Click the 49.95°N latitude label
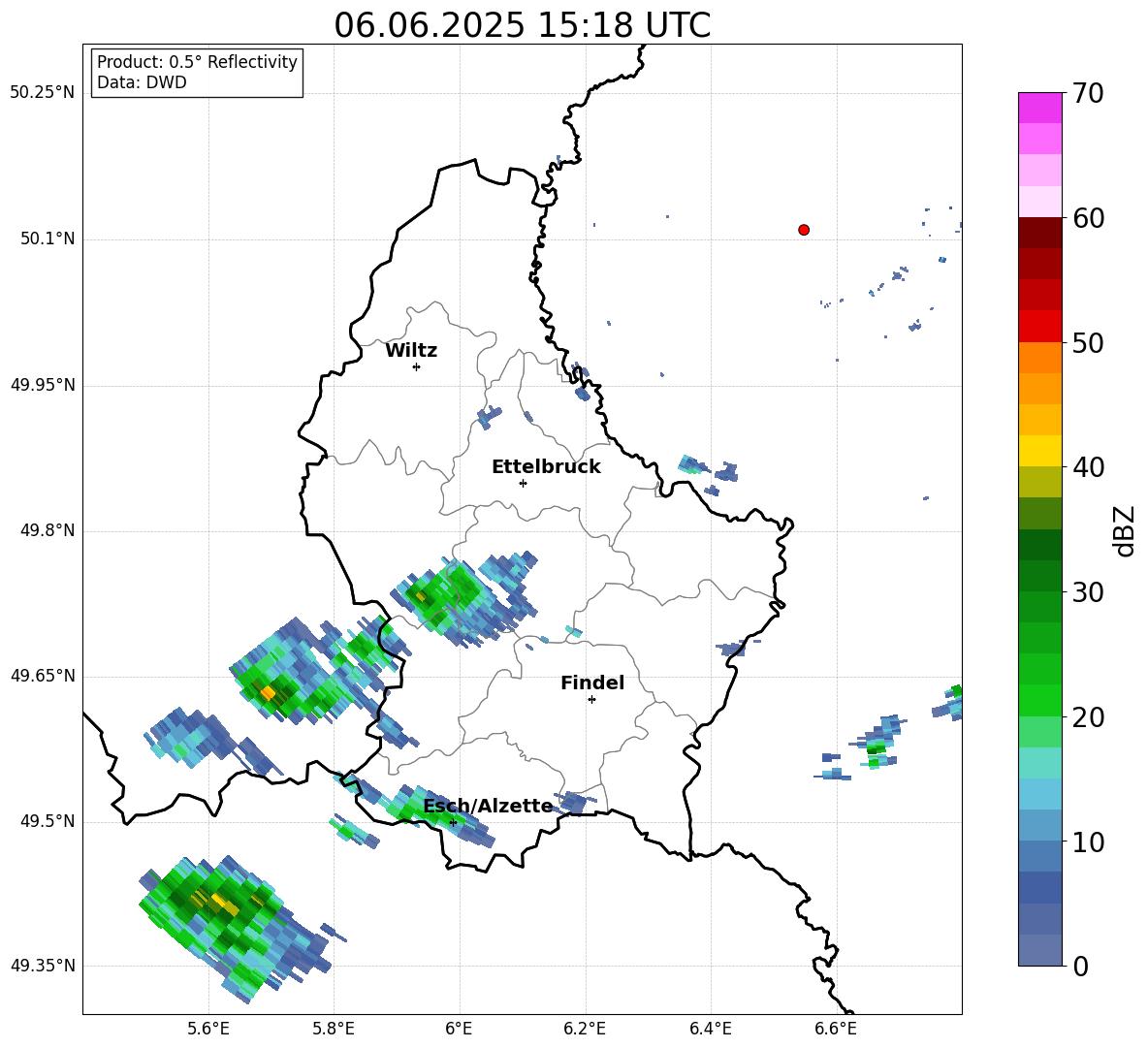This screenshot has height=1048, width=1148. pyautogui.click(x=43, y=385)
